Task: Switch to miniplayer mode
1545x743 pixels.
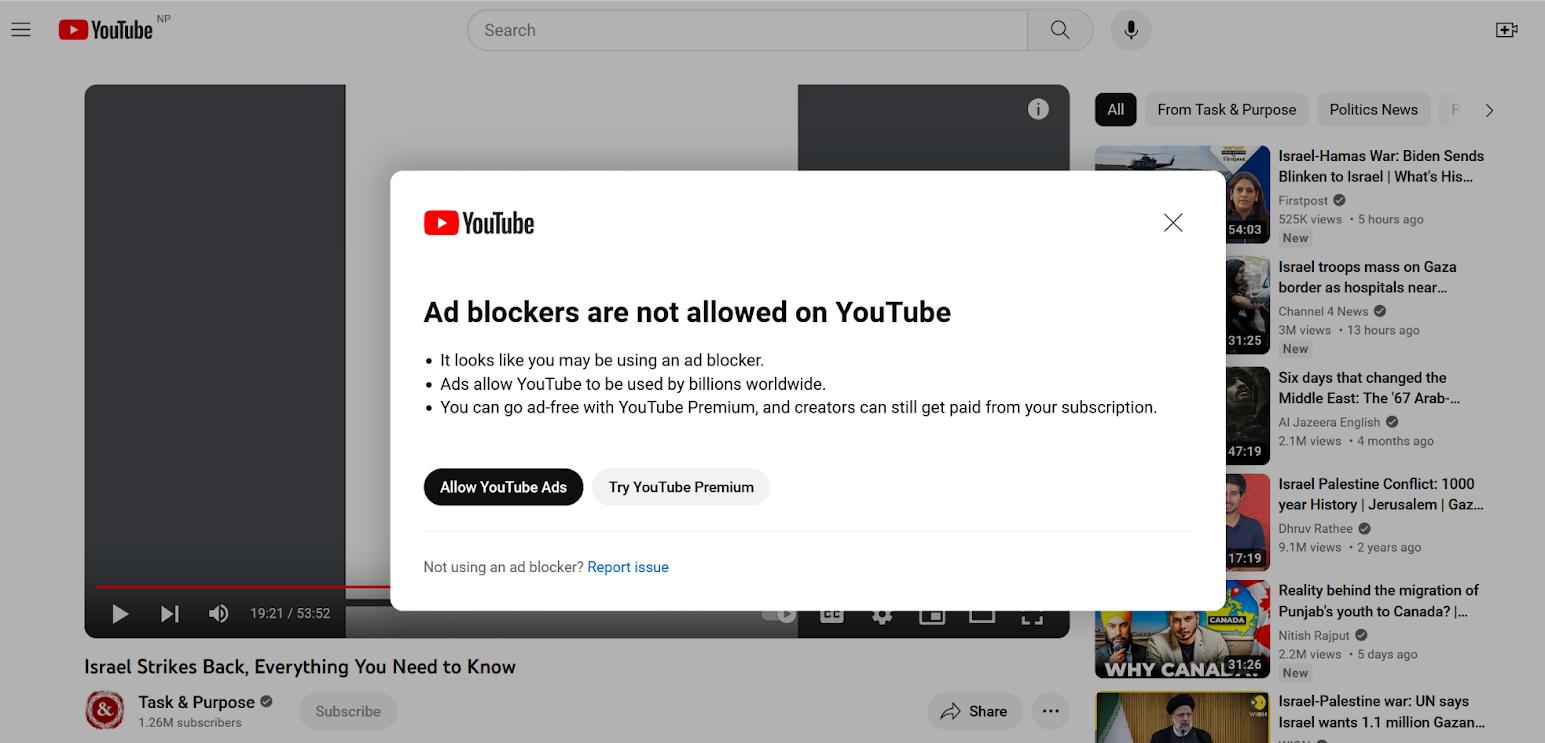Action: coord(932,615)
